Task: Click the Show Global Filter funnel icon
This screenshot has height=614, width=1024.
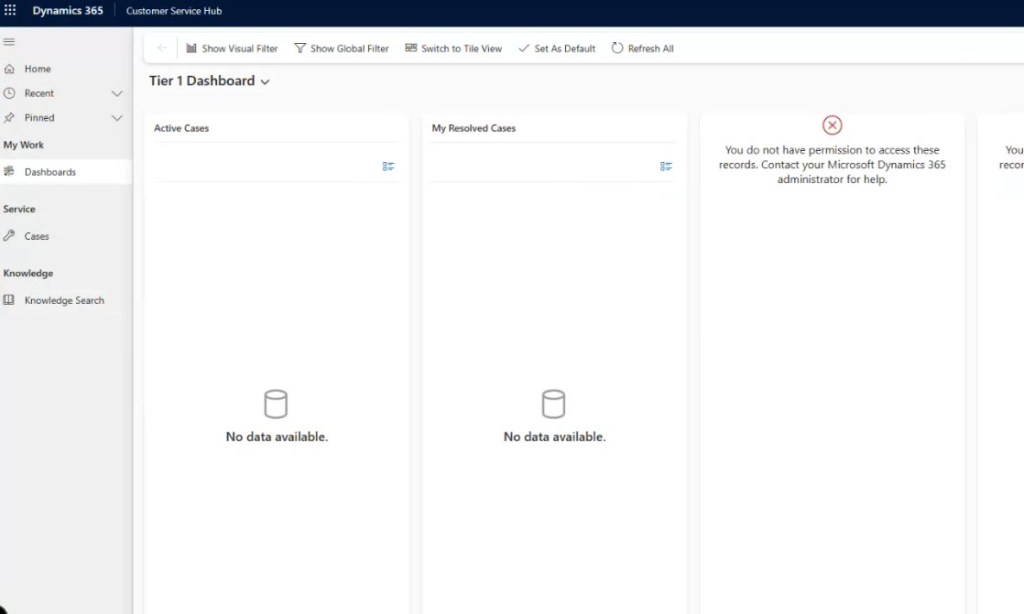Action: click(x=300, y=48)
